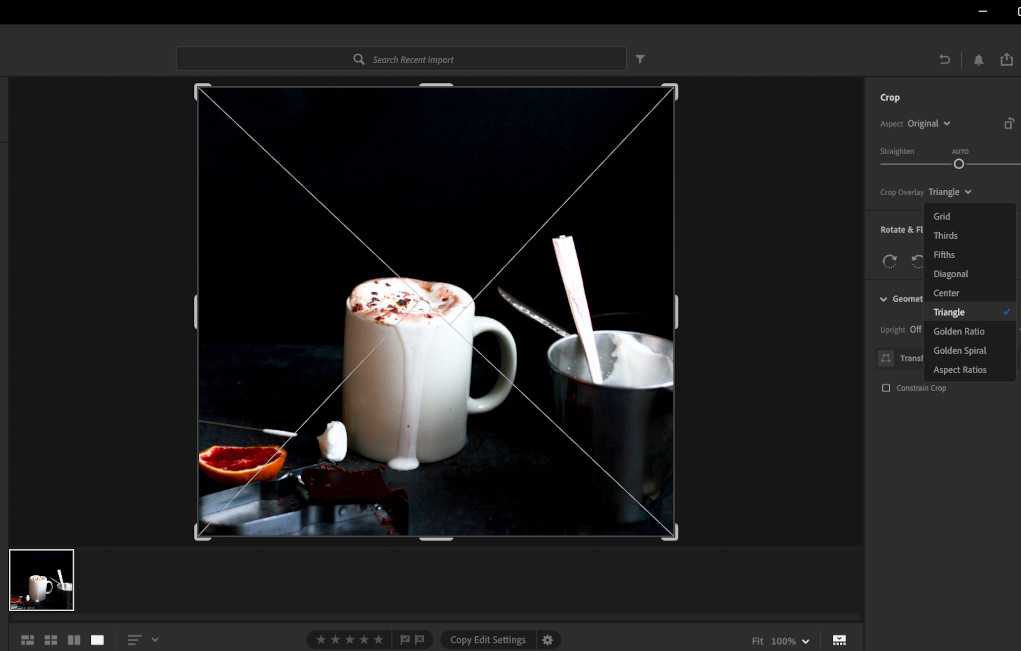
Task: Collapse the Geometry section chevron
Action: coord(884,299)
